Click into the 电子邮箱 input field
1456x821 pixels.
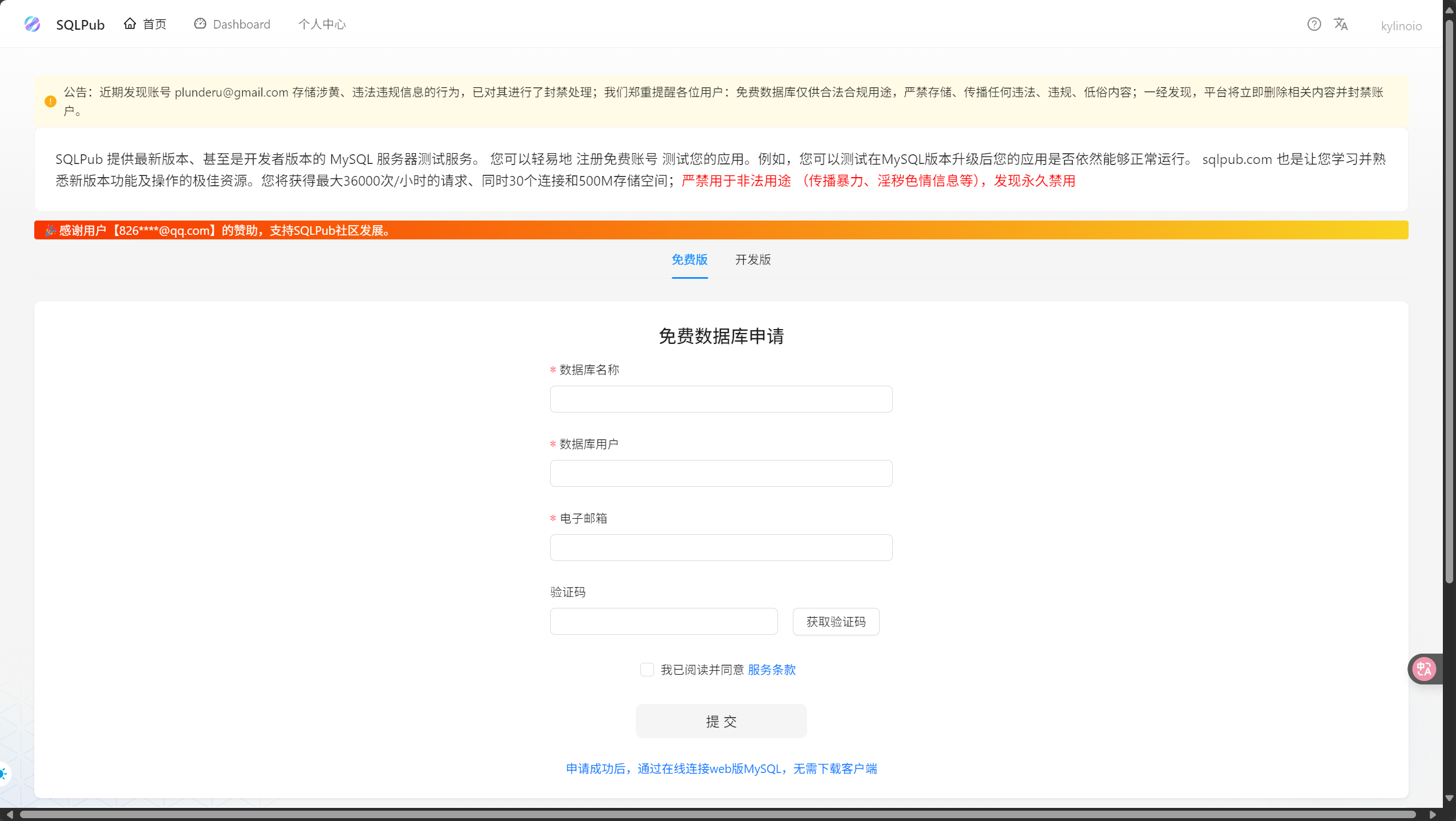[721, 547]
